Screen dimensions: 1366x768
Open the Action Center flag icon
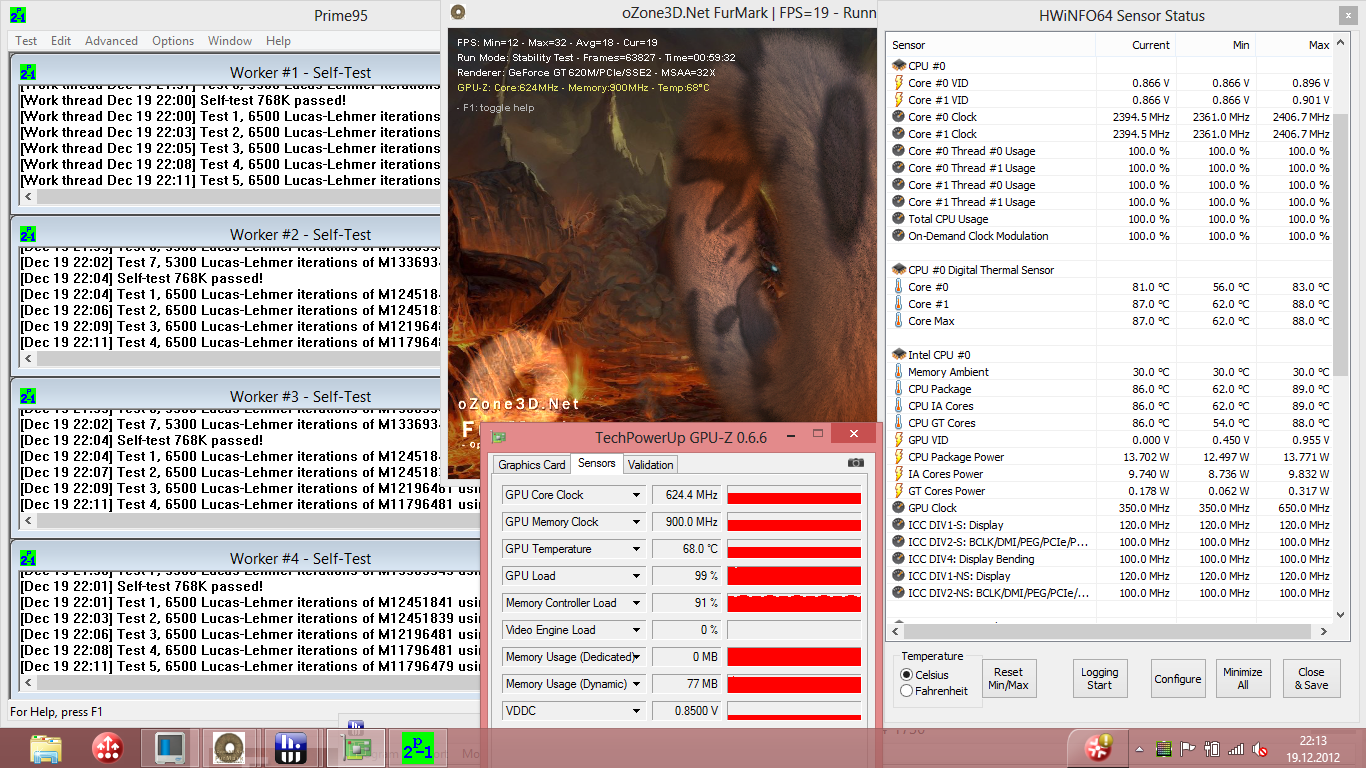[1188, 749]
